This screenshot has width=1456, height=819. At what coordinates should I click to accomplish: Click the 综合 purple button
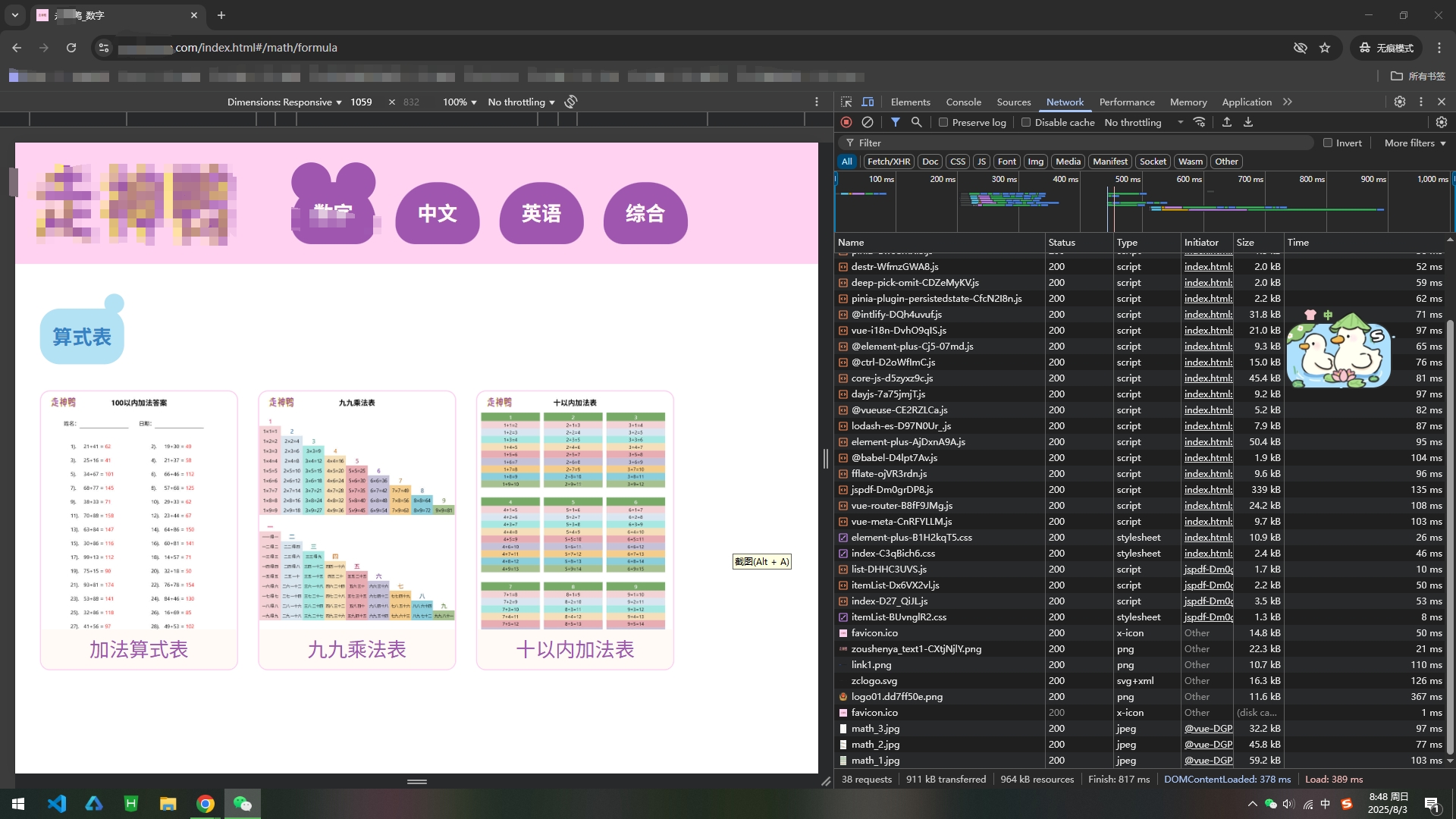click(x=645, y=213)
